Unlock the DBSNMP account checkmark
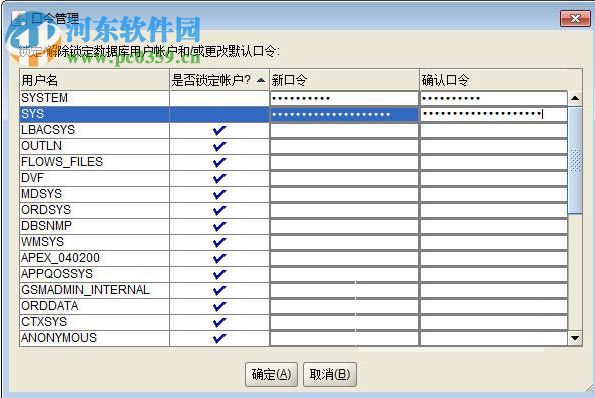This screenshot has width=595, height=398. 219,226
